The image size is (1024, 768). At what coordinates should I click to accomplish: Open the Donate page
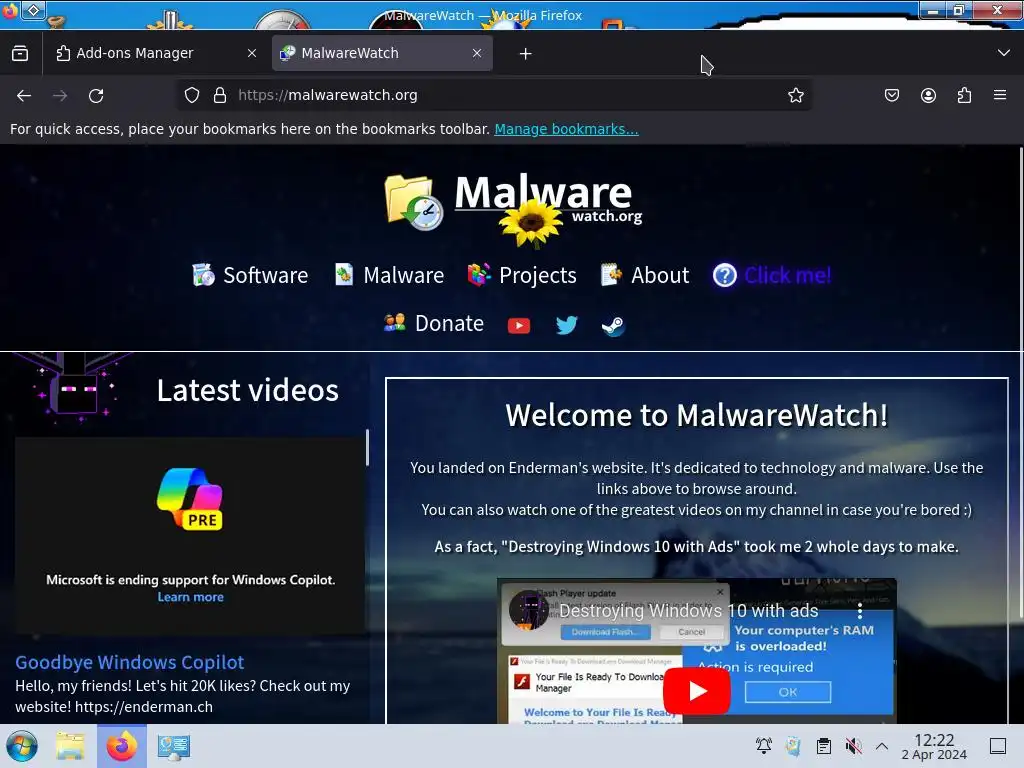pyautogui.click(x=434, y=323)
